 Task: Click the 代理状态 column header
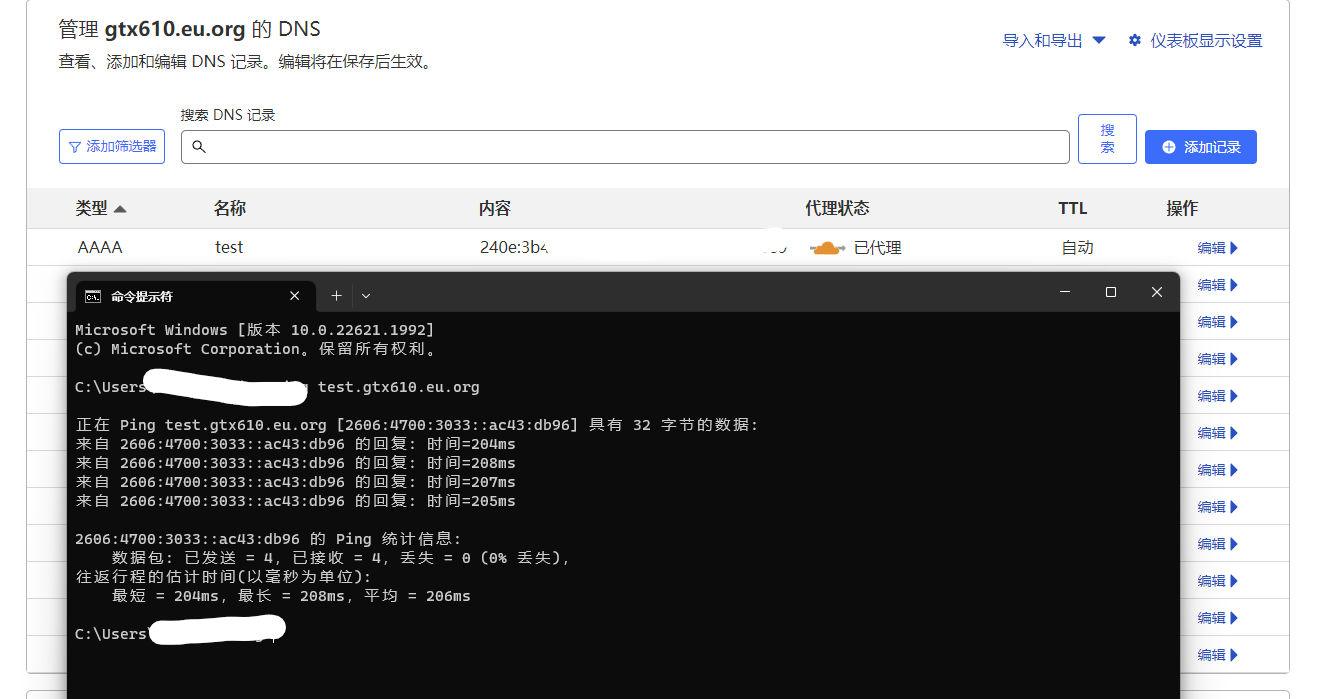pyautogui.click(x=837, y=208)
